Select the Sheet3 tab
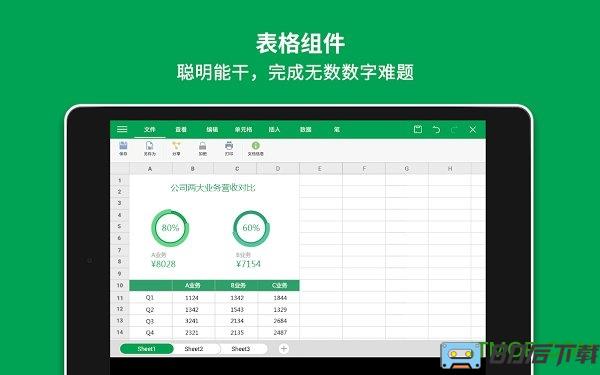Screen dimensions: 600x375 point(241,349)
